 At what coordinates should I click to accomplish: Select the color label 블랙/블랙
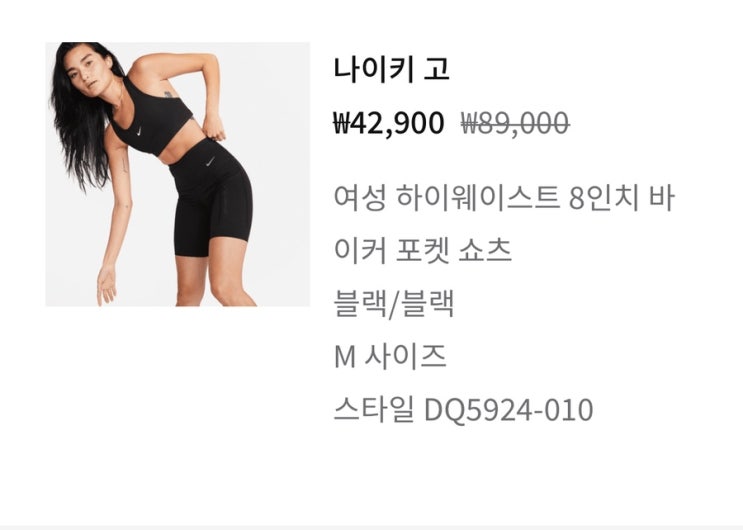tap(394, 303)
